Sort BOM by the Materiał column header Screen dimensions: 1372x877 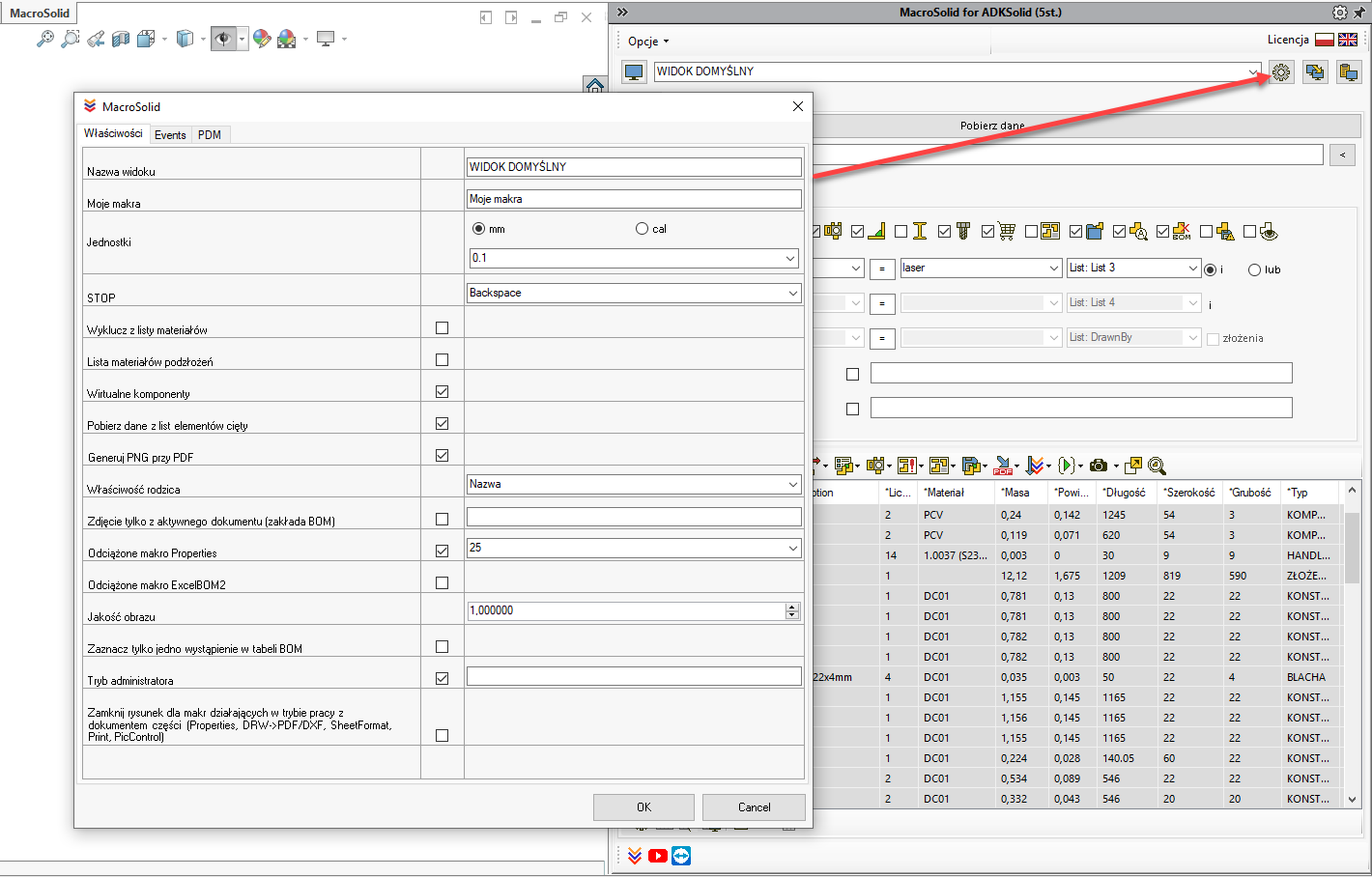tap(957, 493)
